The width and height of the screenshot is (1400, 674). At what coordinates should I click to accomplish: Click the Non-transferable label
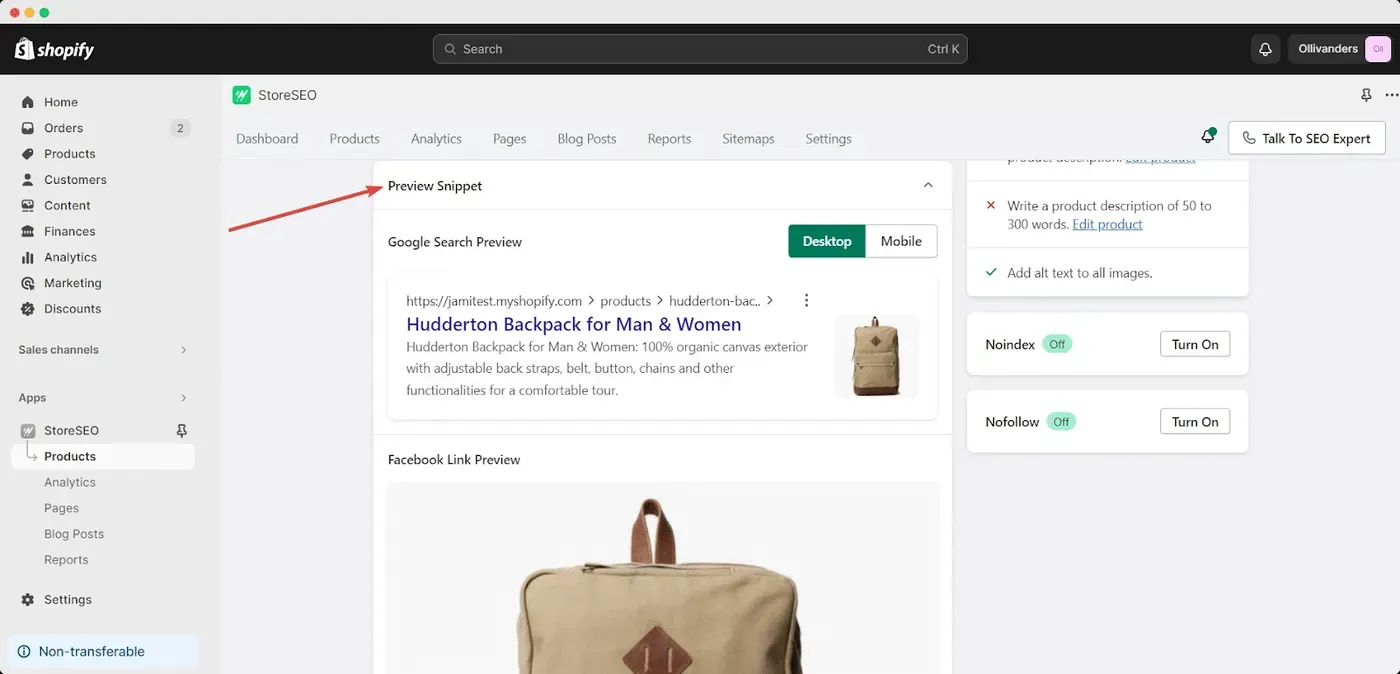(92, 652)
